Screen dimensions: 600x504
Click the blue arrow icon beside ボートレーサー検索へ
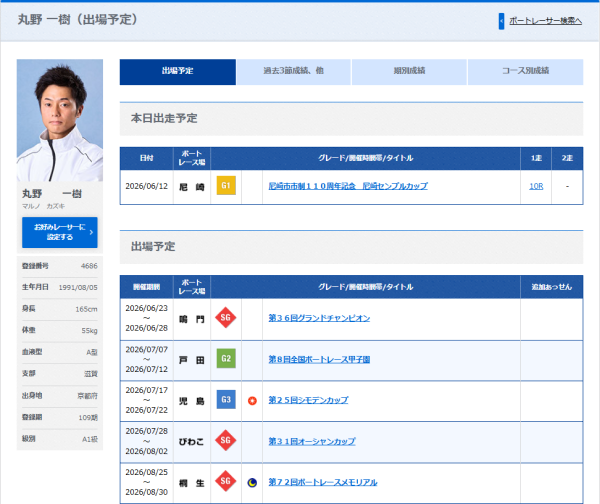tap(501, 21)
